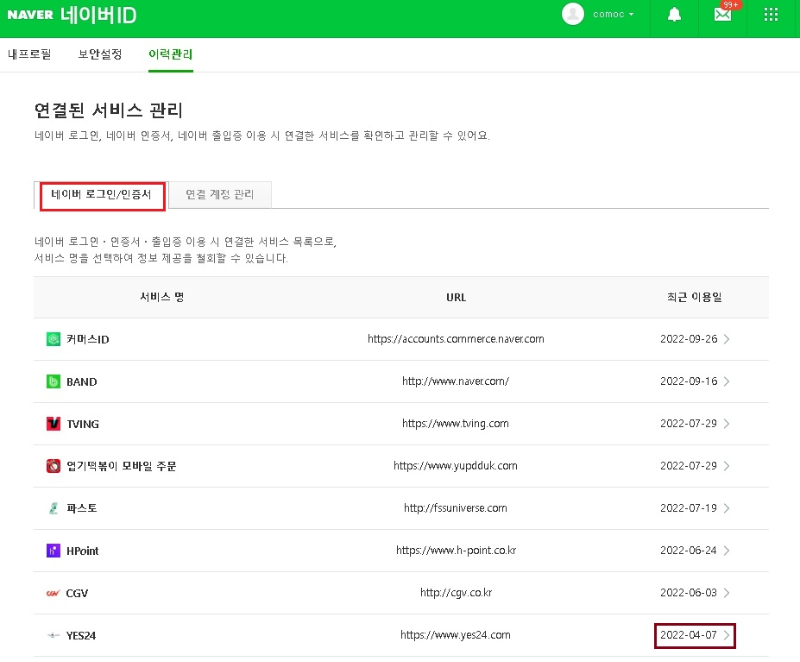The height and width of the screenshot is (662, 800).
Task: Click the TVING service icon
Action: coord(53,424)
